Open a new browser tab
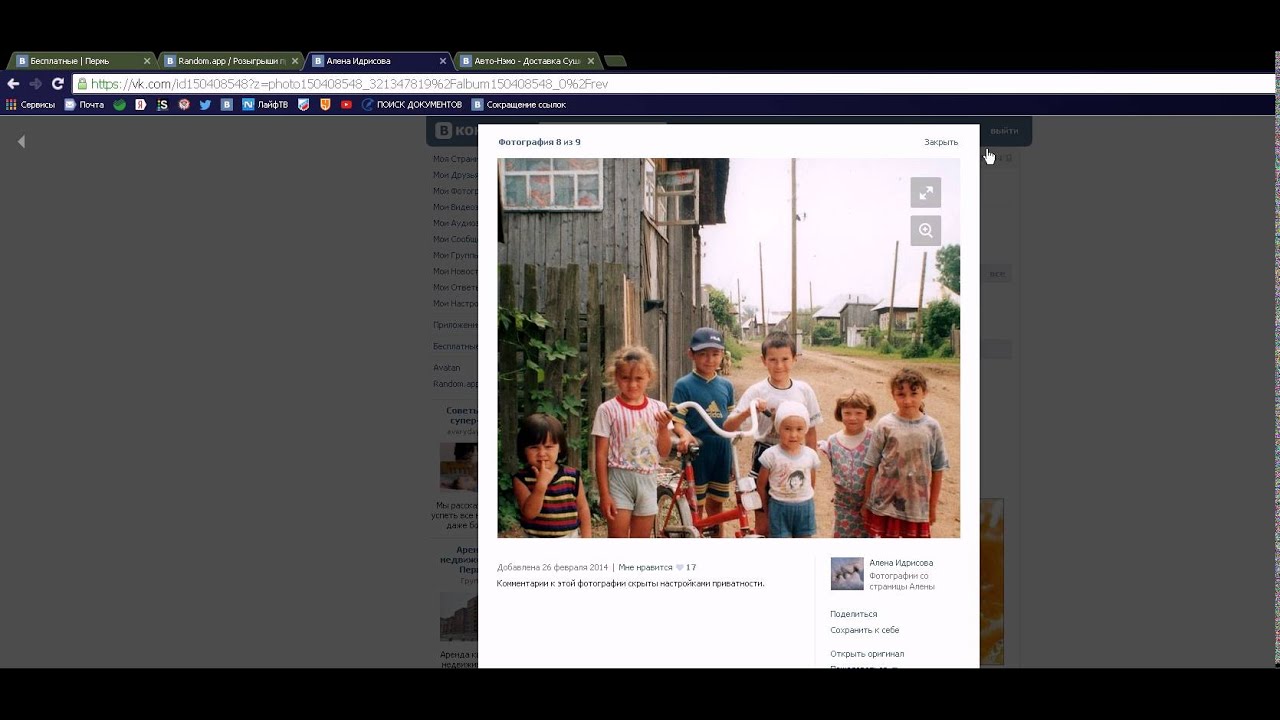This screenshot has height=720, width=1280. pyautogui.click(x=616, y=61)
